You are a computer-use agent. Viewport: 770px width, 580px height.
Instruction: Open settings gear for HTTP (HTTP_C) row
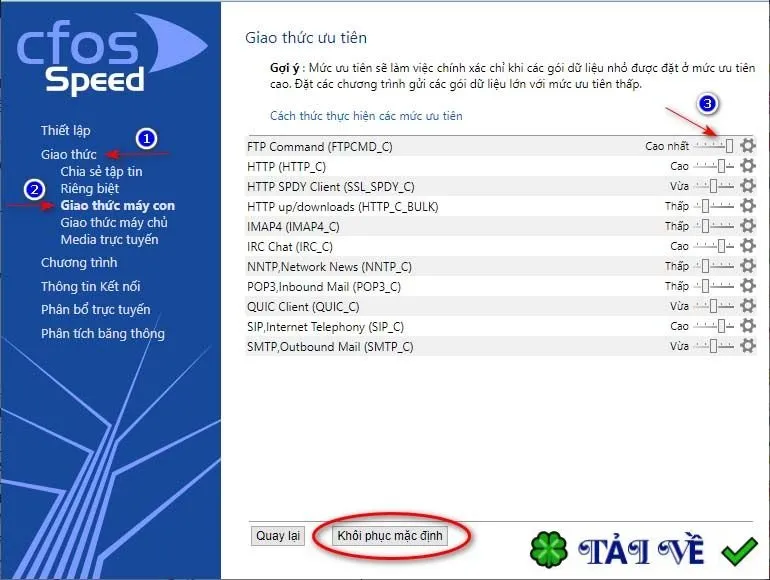(x=747, y=166)
